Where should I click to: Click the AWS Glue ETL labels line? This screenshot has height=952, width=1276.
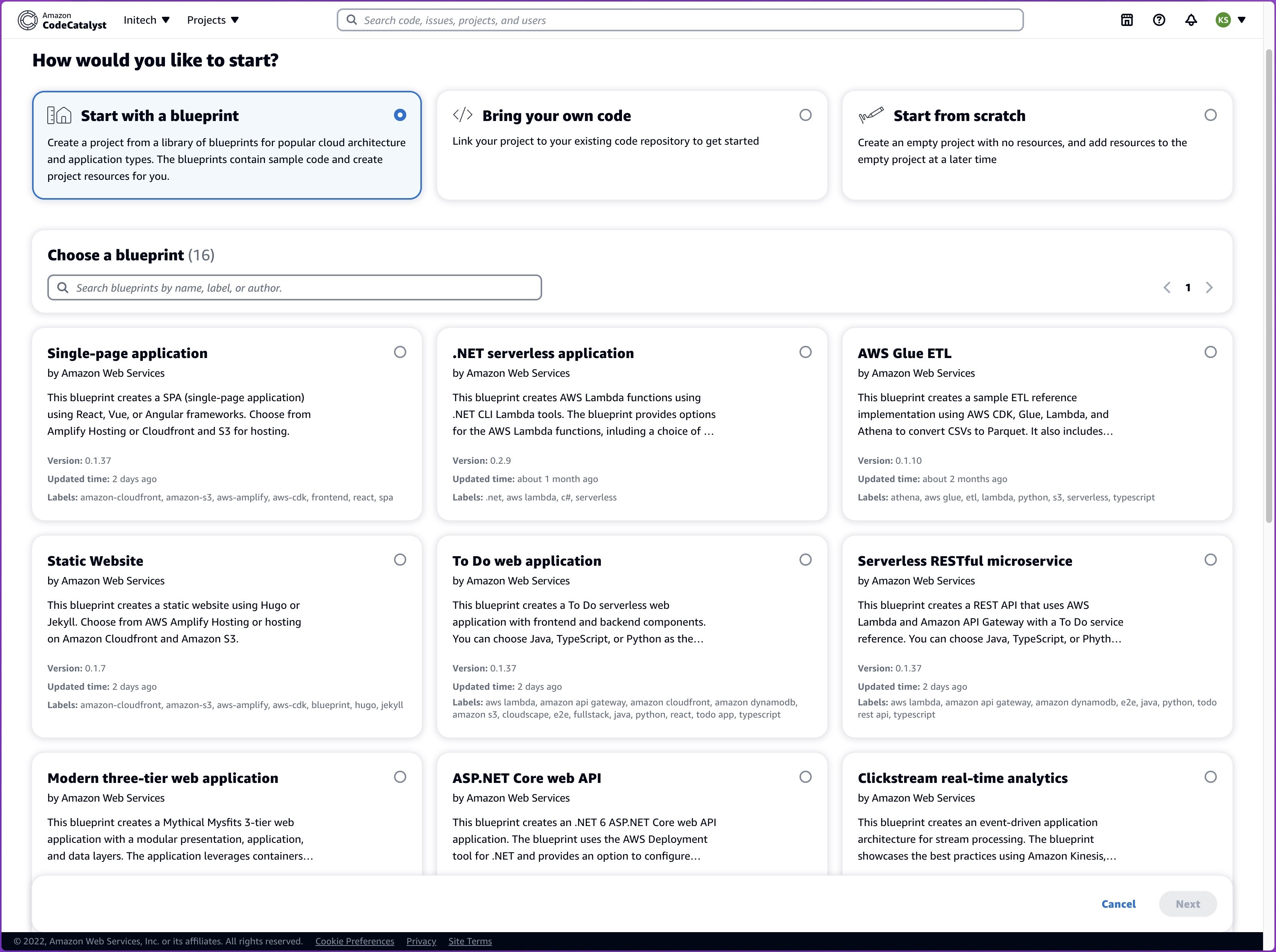coord(1006,497)
